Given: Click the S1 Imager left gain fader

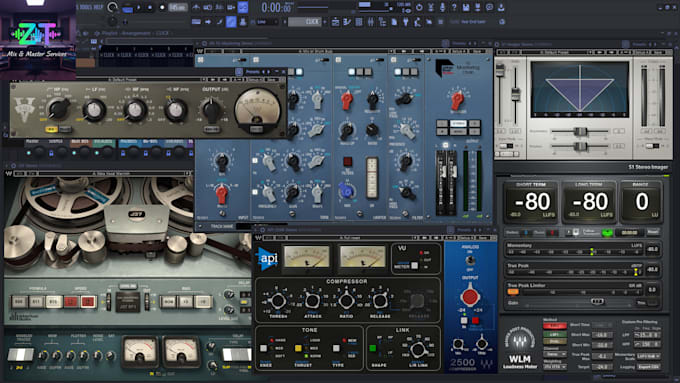Looking at the screenshot, I should pyautogui.click(x=500, y=70).
